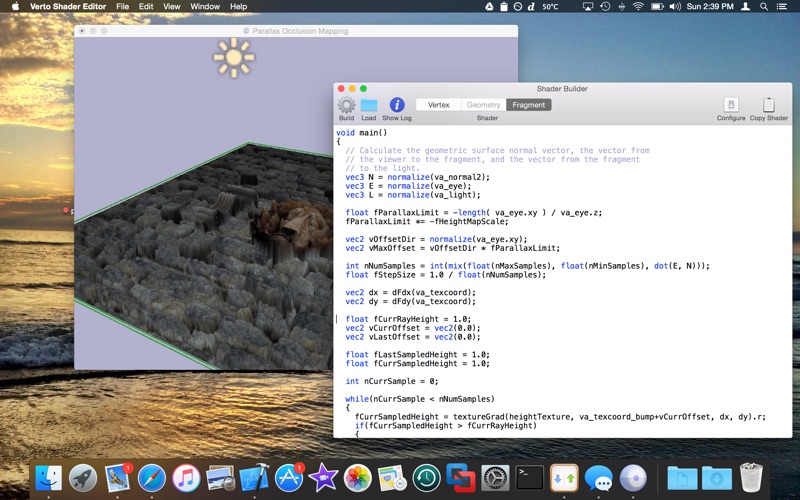The height and width of the screenshot is (500, 800).
Task: Open the Show Log info icon
Action: (x=397, y=105)
